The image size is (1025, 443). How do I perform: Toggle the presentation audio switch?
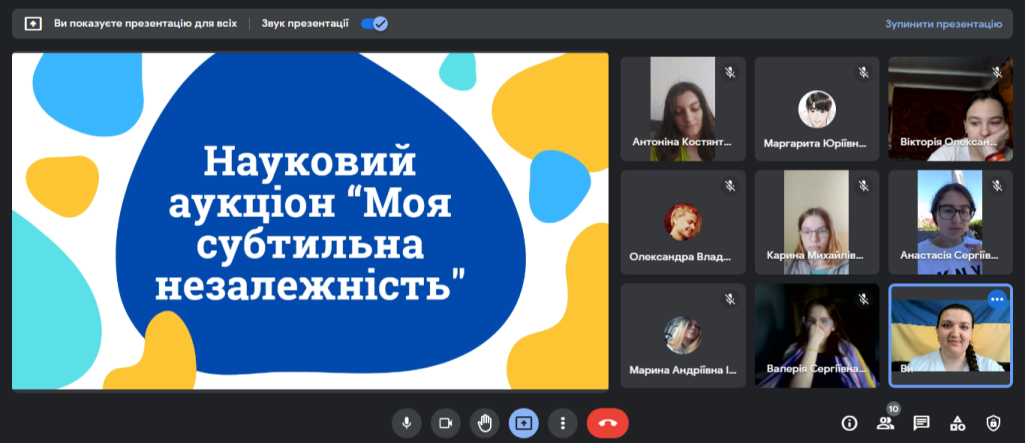374,23
